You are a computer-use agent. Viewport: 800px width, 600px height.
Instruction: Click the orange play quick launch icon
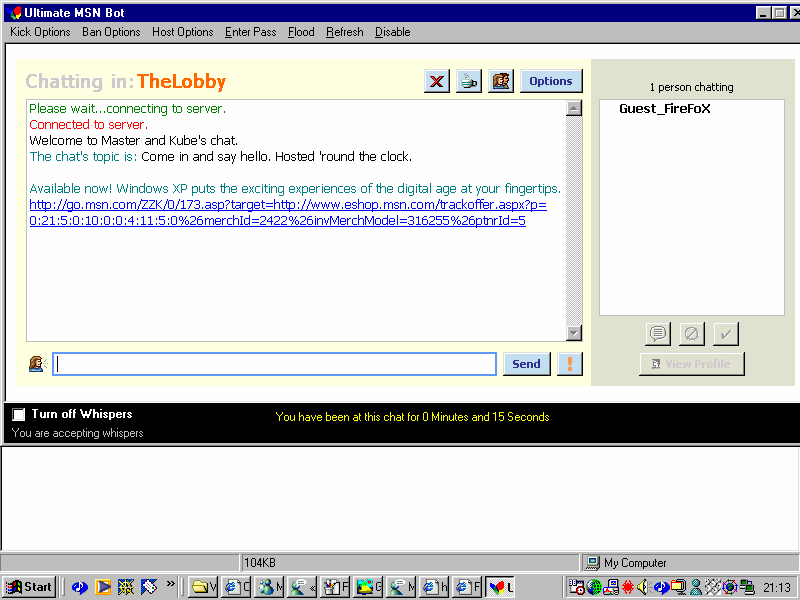103,587
